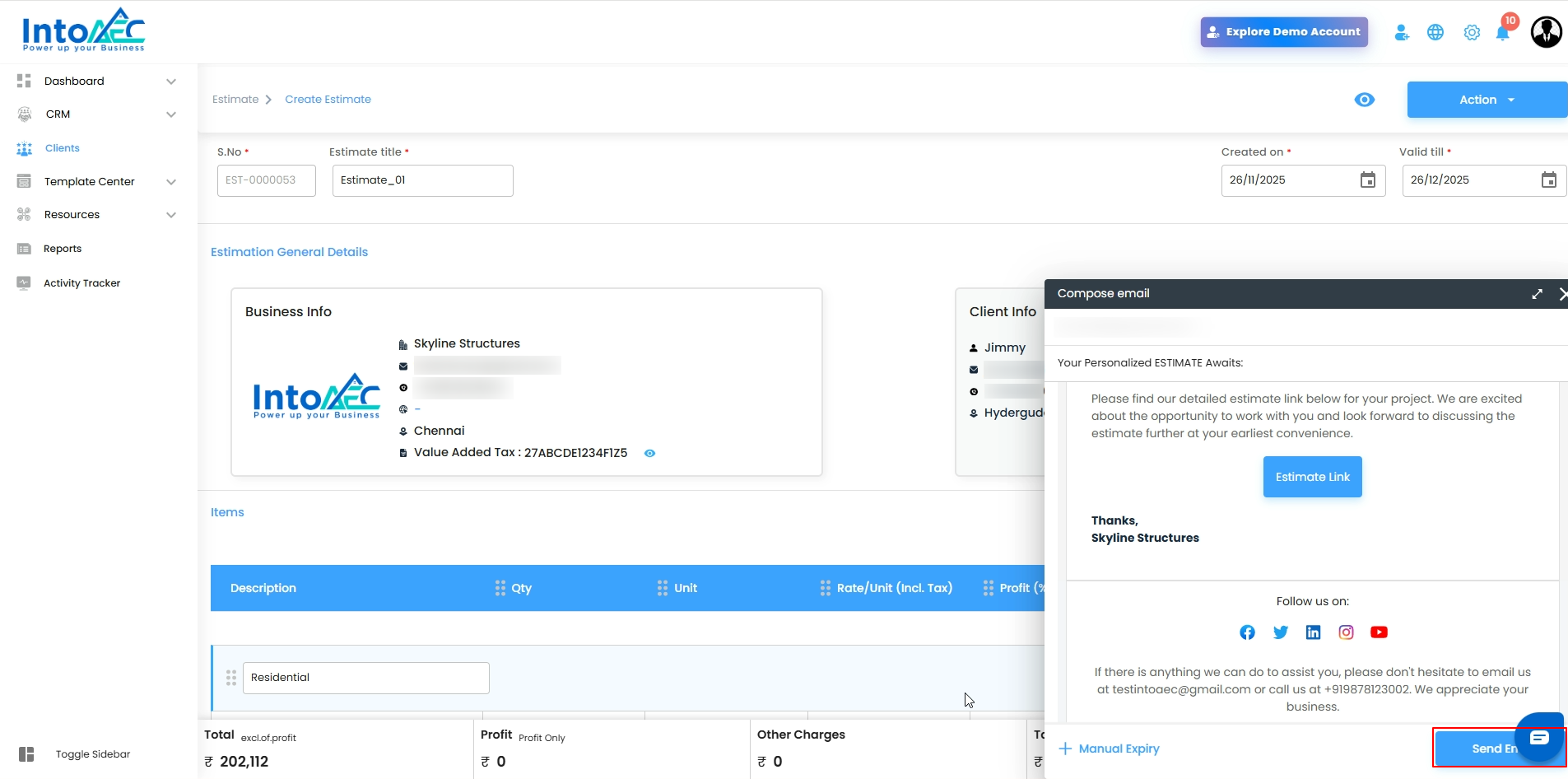Click the Residential row drag handle
This screenshot has width=1568, height=779.
231,678
